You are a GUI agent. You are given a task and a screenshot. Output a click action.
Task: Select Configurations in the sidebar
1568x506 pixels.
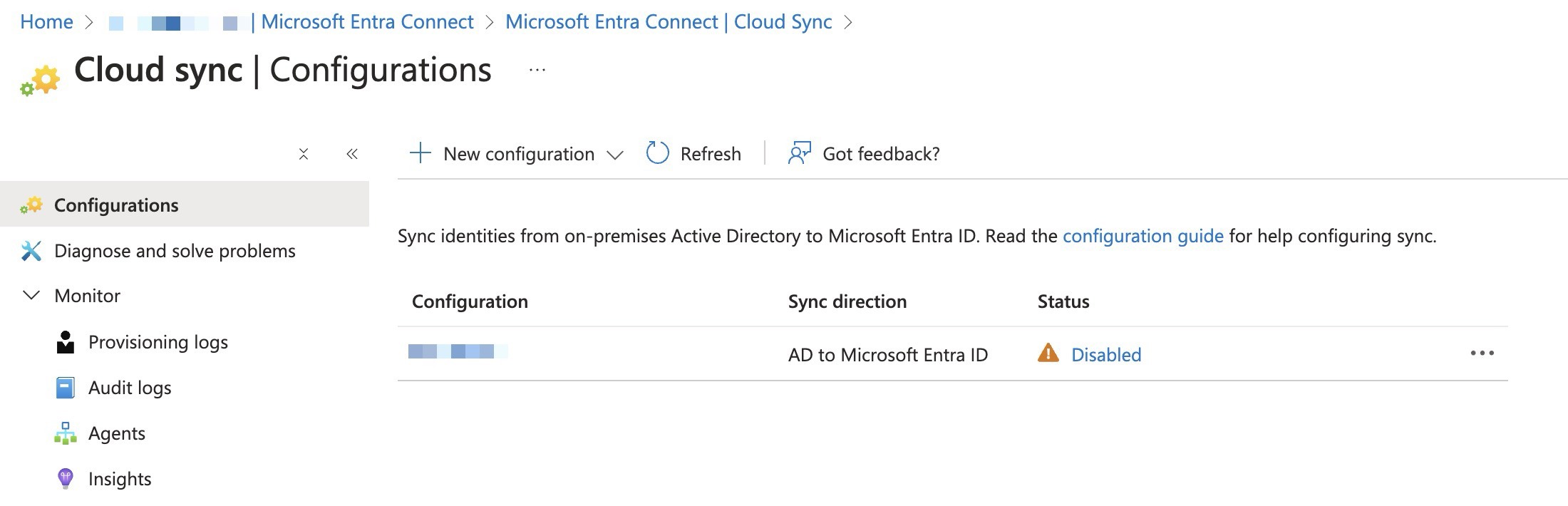click(185, 205)
